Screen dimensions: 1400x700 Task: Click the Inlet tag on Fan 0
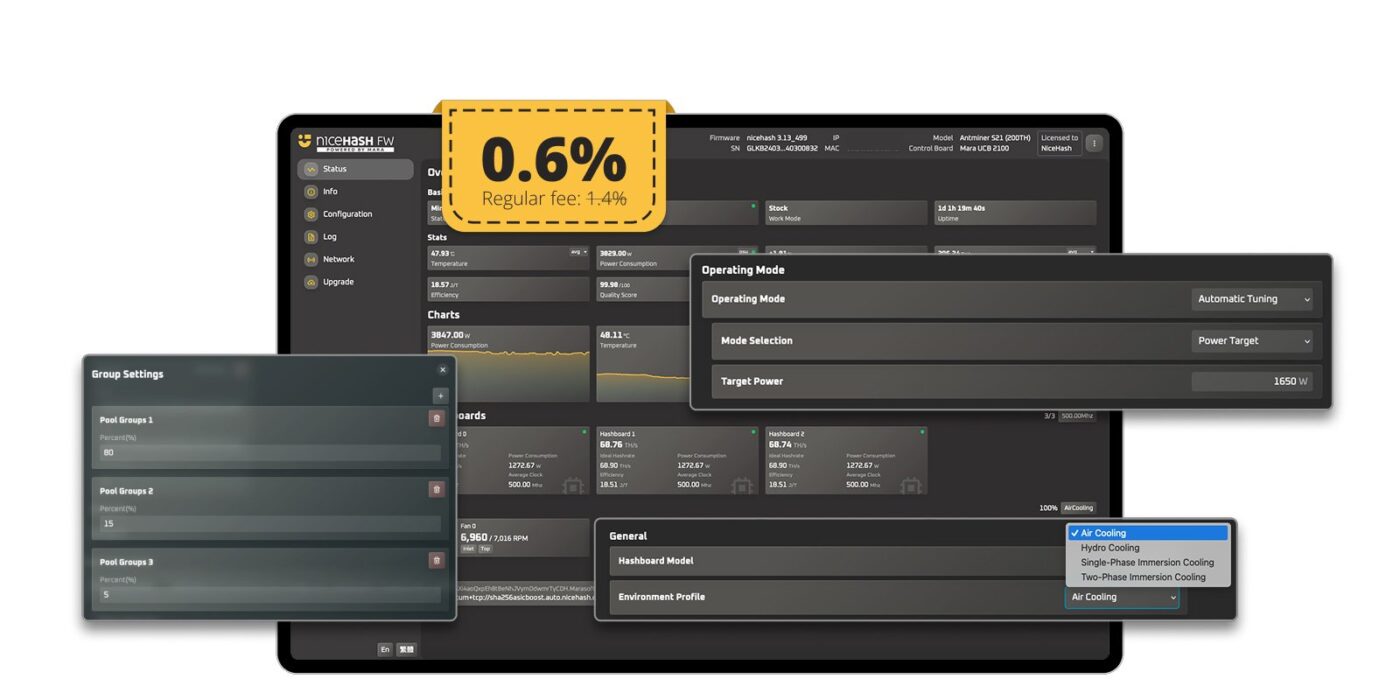(468, 549)
